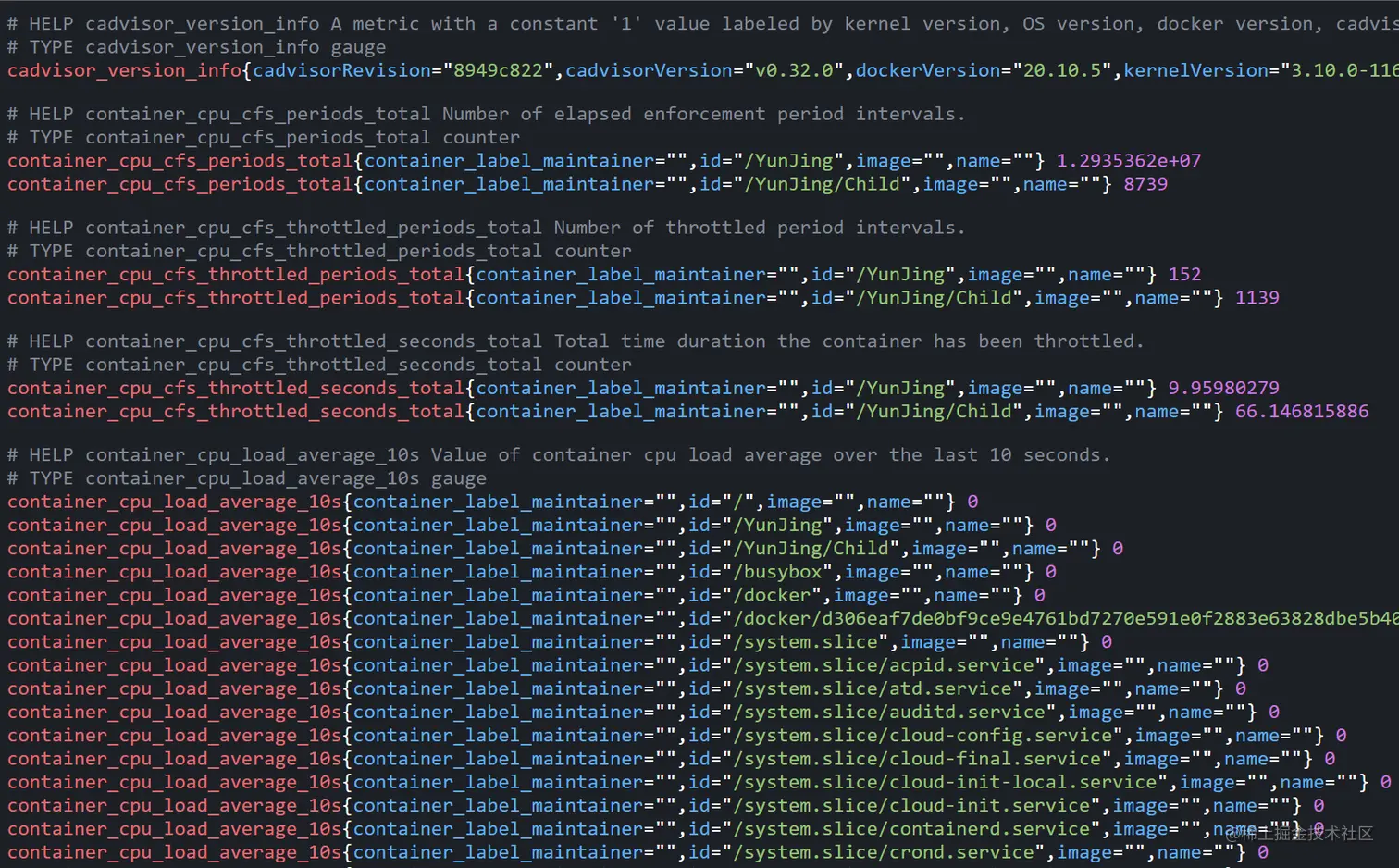
Task: Click the "# HELP cadvisor_version_info" comment line
Action: click(702, 24)
